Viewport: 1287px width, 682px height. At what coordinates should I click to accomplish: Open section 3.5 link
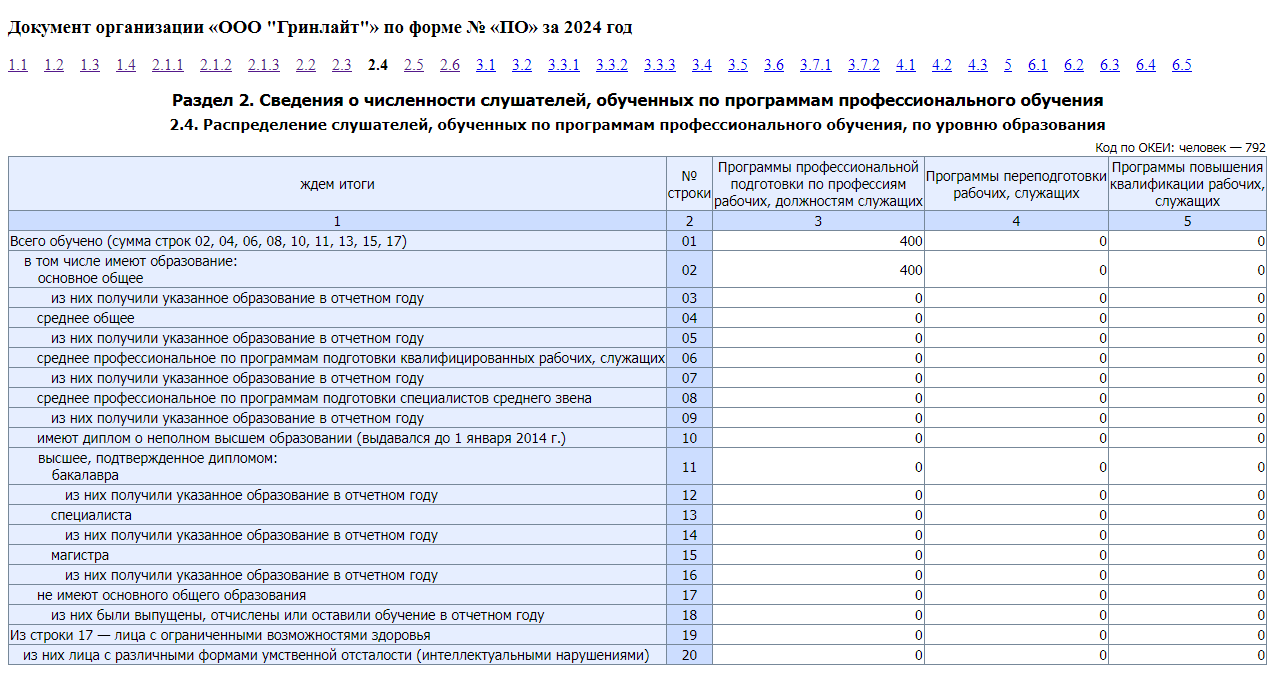(738, 65)
